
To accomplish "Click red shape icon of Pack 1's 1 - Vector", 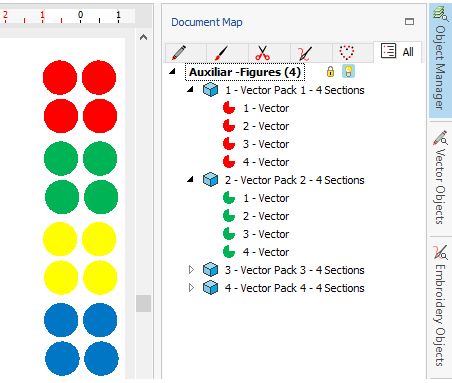I will (x=229, y=108).
